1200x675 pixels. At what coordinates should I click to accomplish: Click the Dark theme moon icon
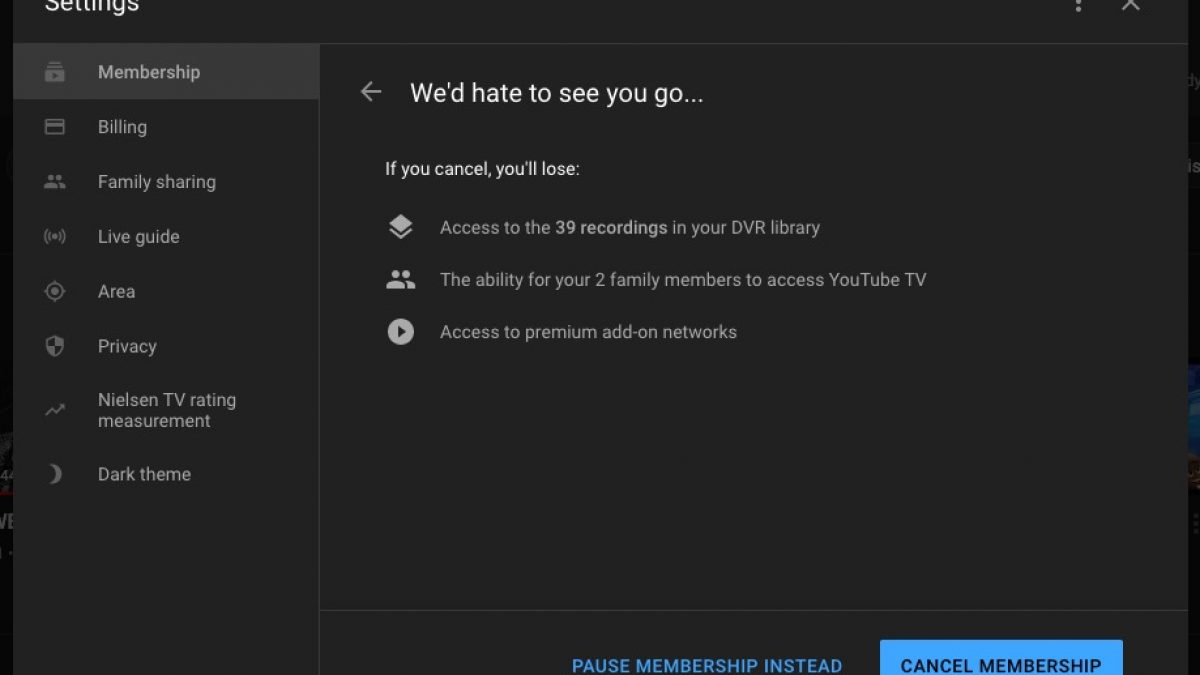[x=55, y=474]
